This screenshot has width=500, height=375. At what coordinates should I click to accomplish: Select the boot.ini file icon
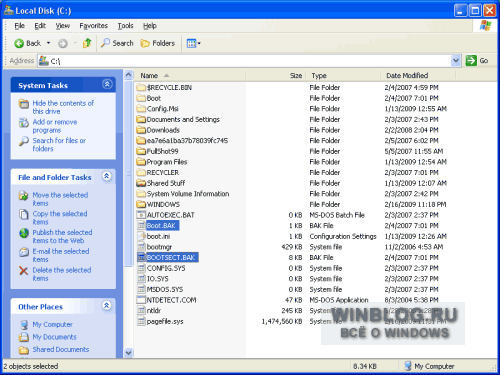tap(141, 236)
